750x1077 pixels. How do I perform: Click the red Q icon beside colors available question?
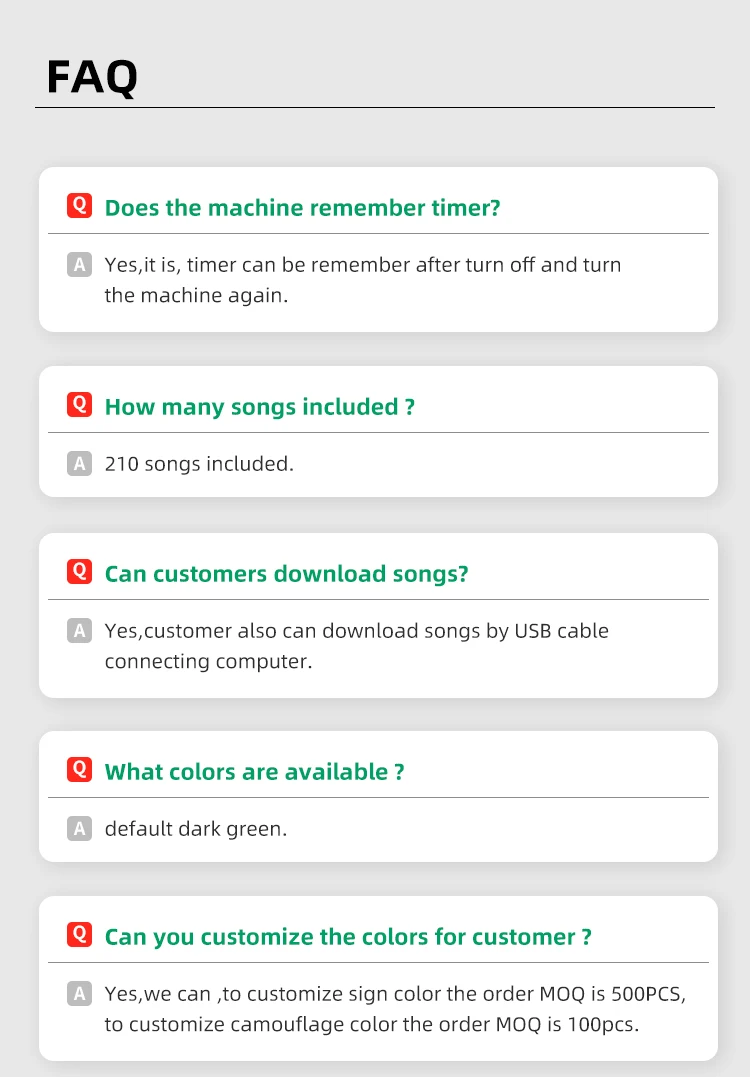[79, 770]
